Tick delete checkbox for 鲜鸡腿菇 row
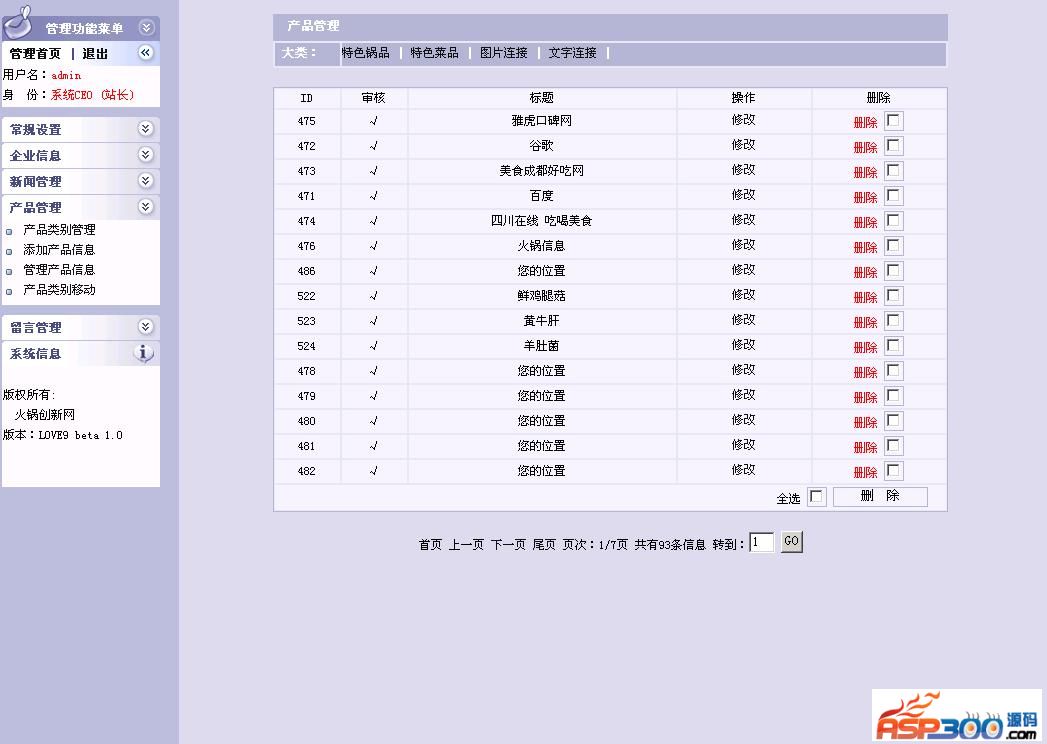The image size is (1047, 744). click(x=893, y=296)
